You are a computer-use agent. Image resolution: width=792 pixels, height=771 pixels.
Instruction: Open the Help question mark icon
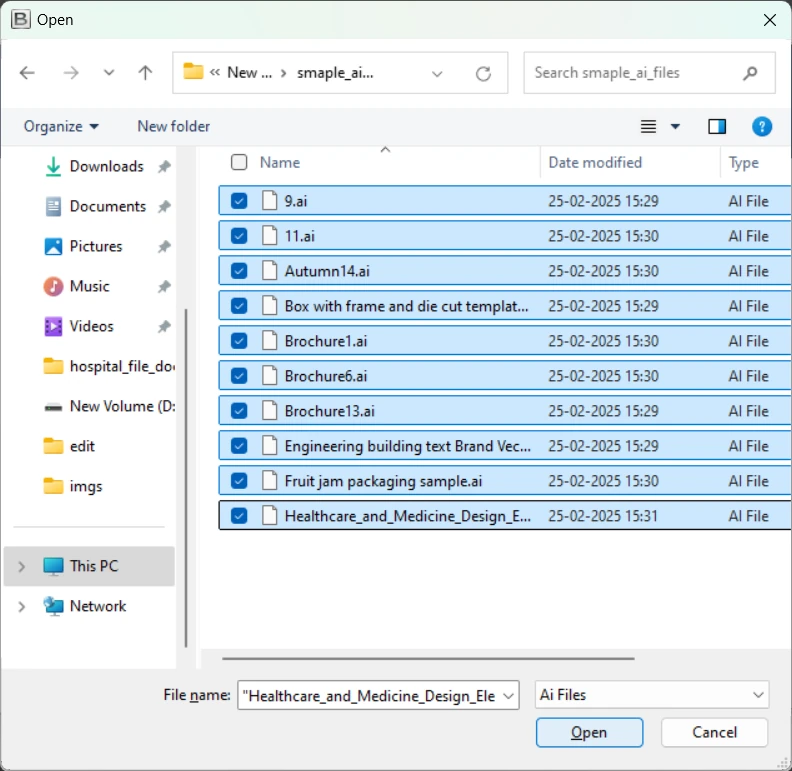pos(762,126)
